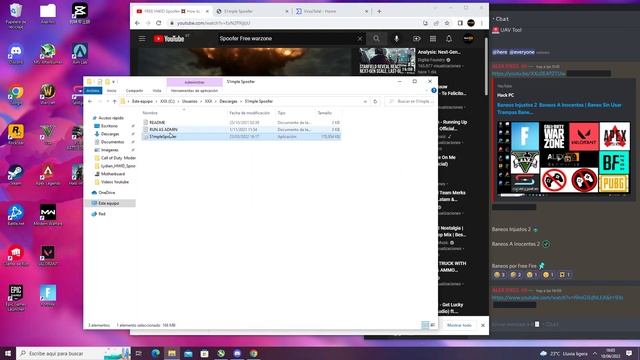Open the Vista ribbon tab
This screenshot has width=640, height=360.
pos(157,91)
